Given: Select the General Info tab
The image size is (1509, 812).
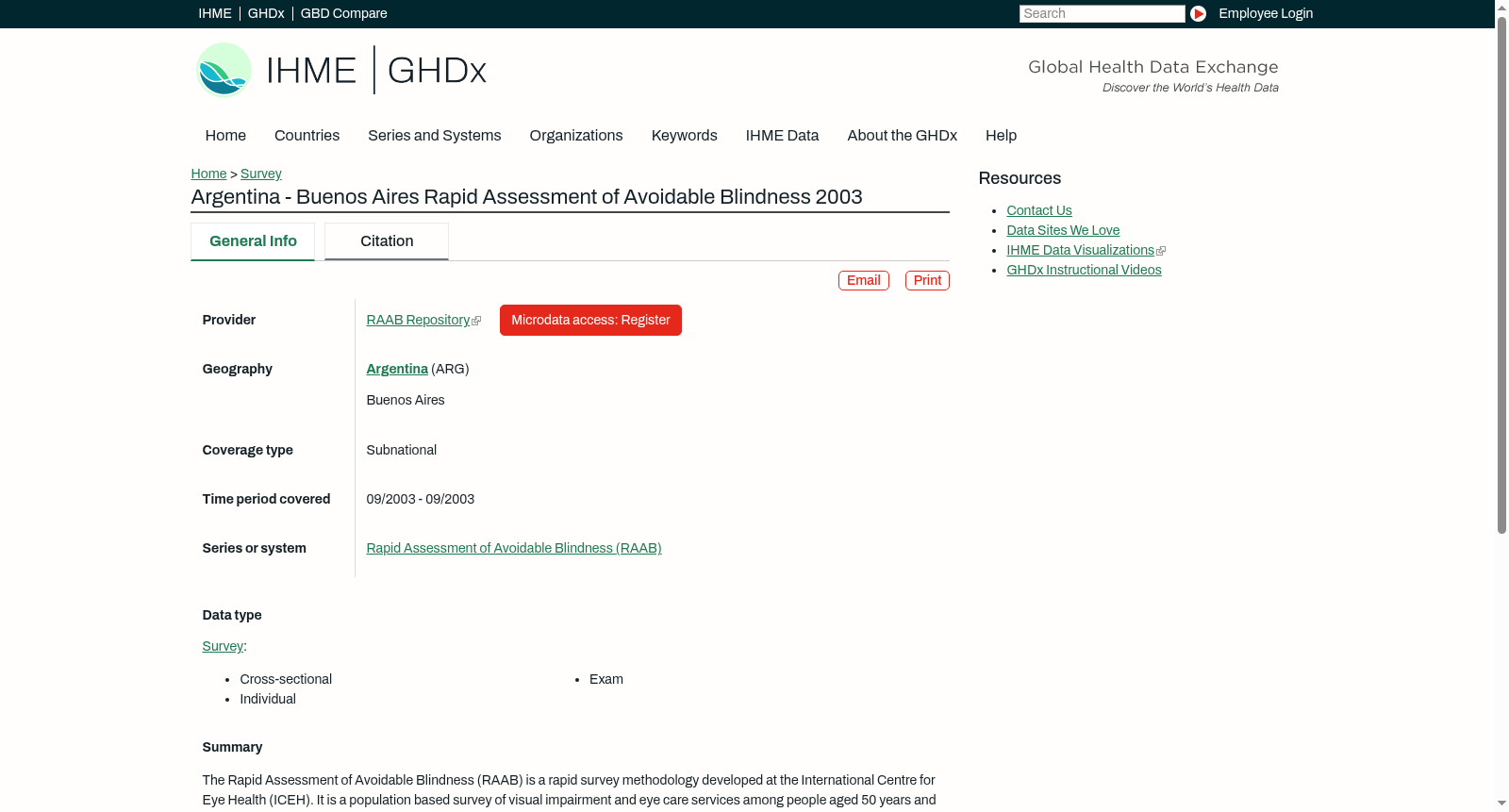Looking at the screenshot, I should [x=253, y=241].
